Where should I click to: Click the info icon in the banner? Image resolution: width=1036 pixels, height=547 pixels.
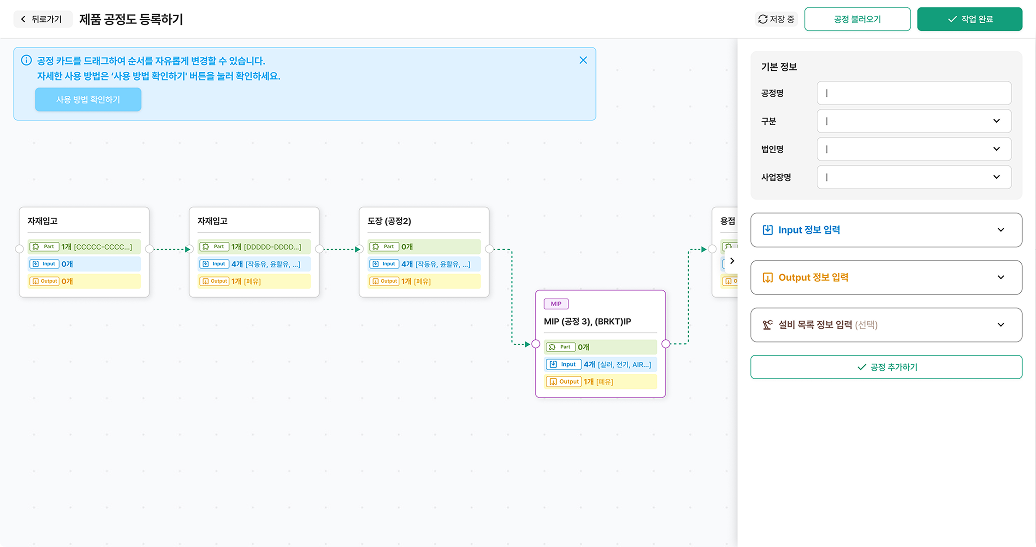point(26,61)
